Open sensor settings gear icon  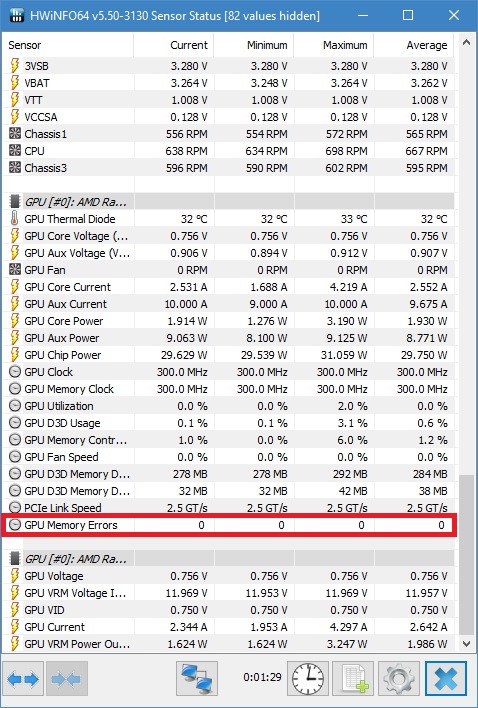coord(399,679)
